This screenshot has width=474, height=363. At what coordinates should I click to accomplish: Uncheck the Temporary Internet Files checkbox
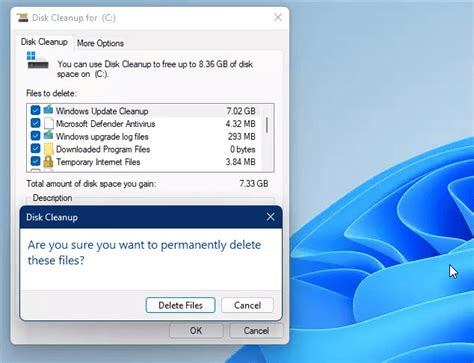[x=35, y=161]
